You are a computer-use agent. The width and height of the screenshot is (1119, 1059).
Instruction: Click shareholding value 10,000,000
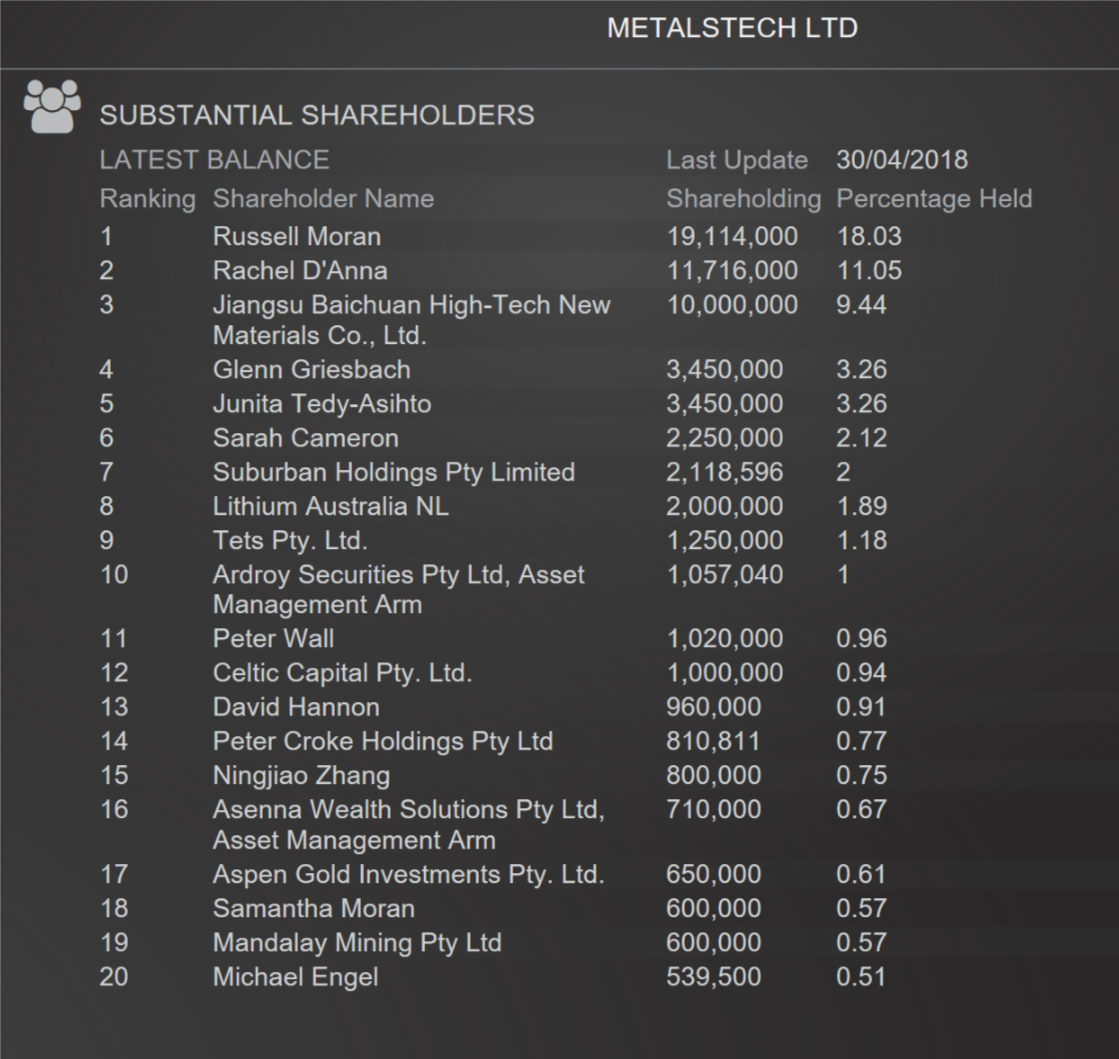[x=732, y=305]
